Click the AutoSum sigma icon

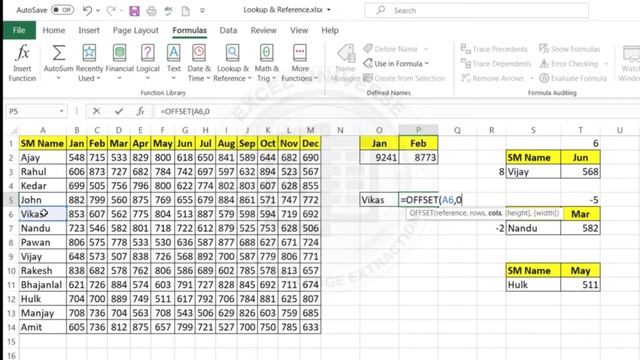point(59,53)
